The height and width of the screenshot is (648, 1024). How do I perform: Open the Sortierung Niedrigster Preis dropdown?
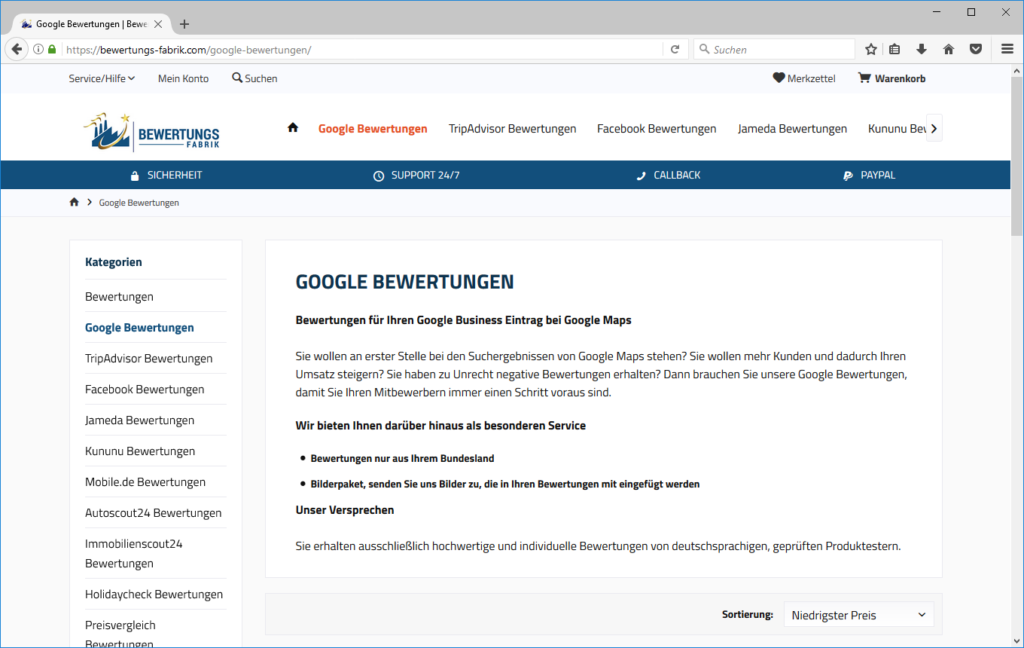858,615
